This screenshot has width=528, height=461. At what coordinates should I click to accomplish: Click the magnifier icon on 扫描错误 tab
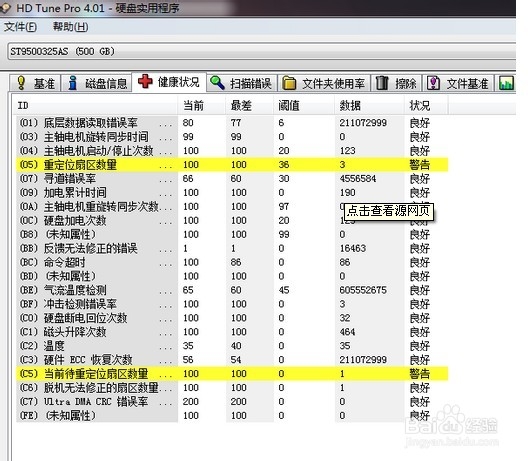point(218,83)
